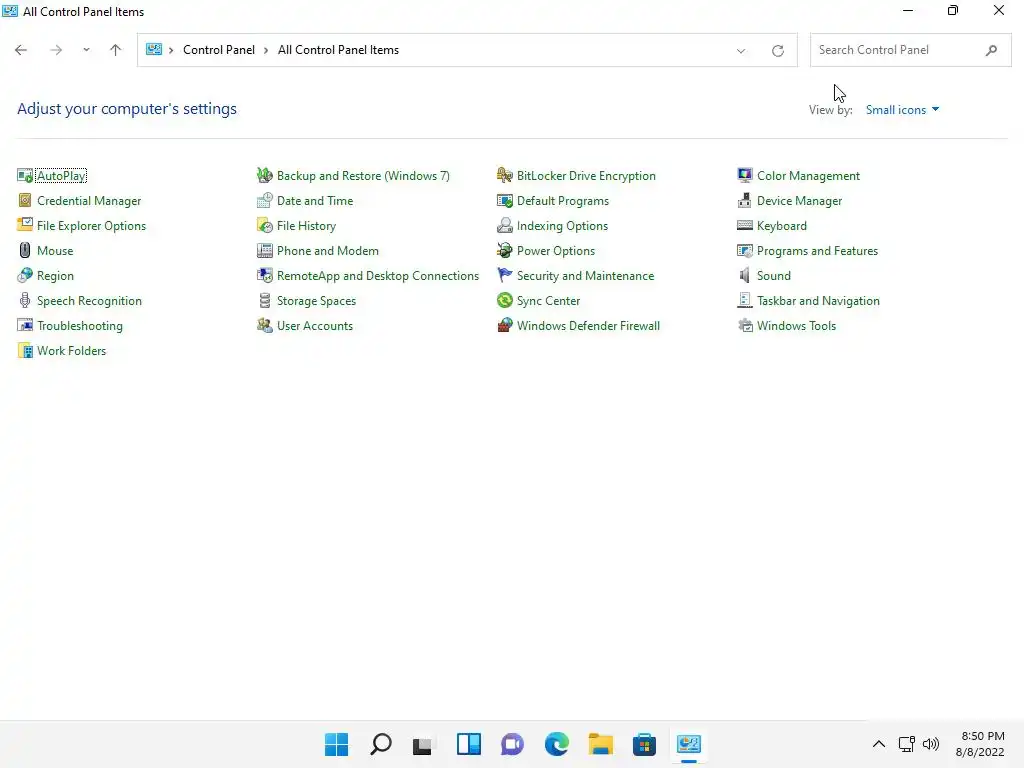Go forward using the Forward arrow
The width and height of the screenshot is (1024, 768).
(x=56, y=50)
